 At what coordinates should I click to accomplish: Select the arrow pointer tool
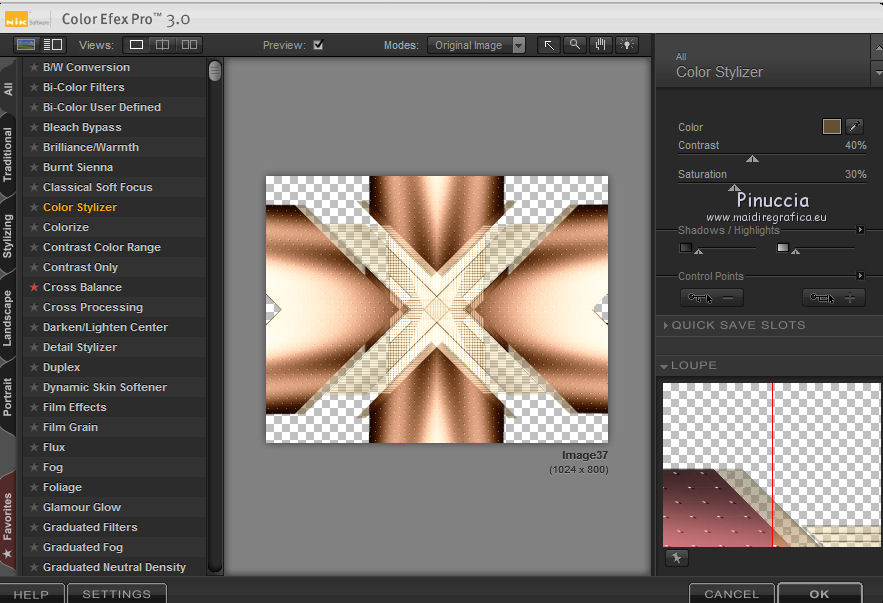point(549,45)
